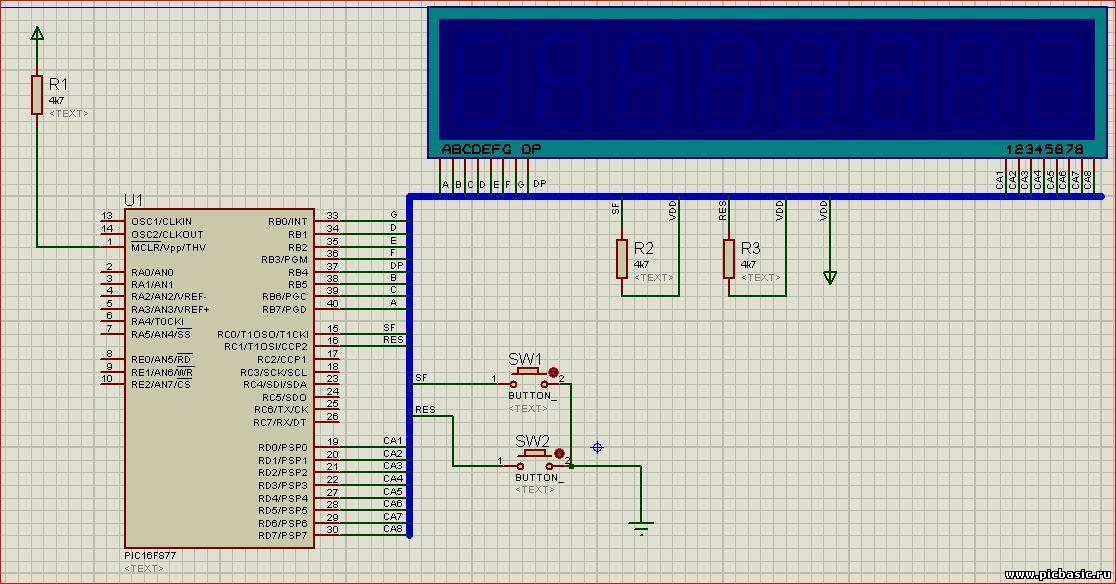Click the SW1 reference label
Screen dimensions: 1116x584
click(525, 359)
